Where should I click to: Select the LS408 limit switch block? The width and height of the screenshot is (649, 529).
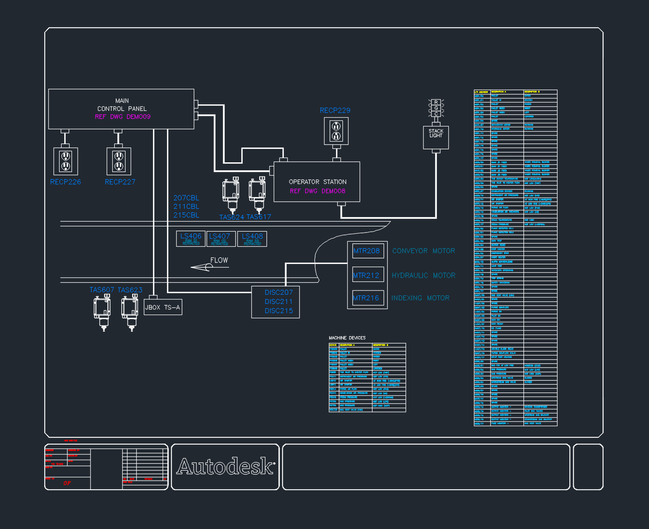(x=252, y=239)
